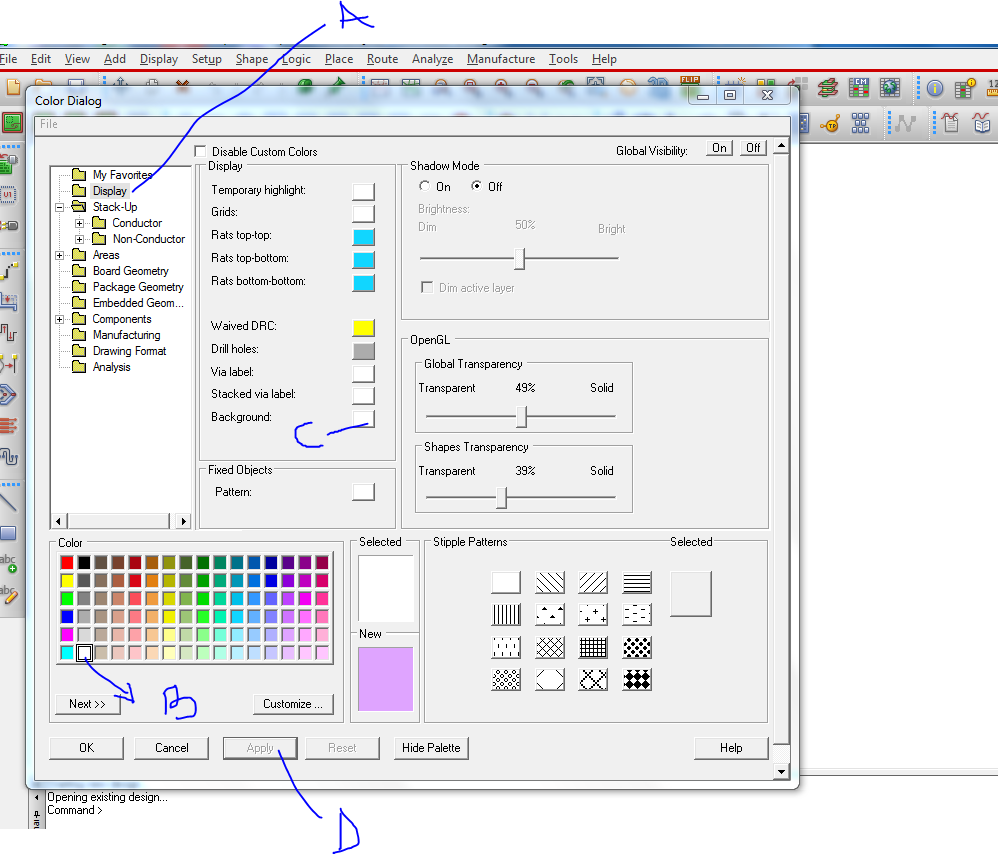
Task: Open the waveform book library icon
Action: tap(981, 122)
